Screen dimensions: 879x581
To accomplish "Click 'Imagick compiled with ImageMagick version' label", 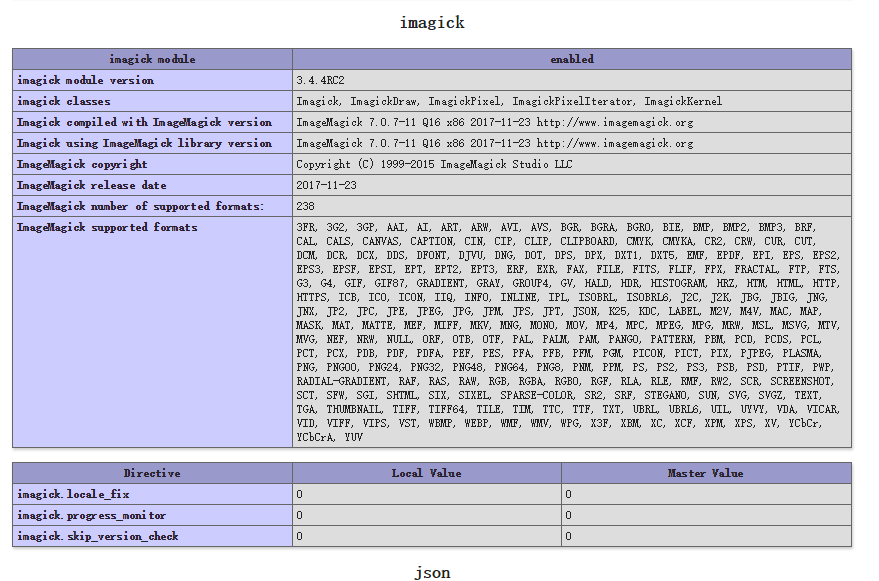I will coord(144,122).
